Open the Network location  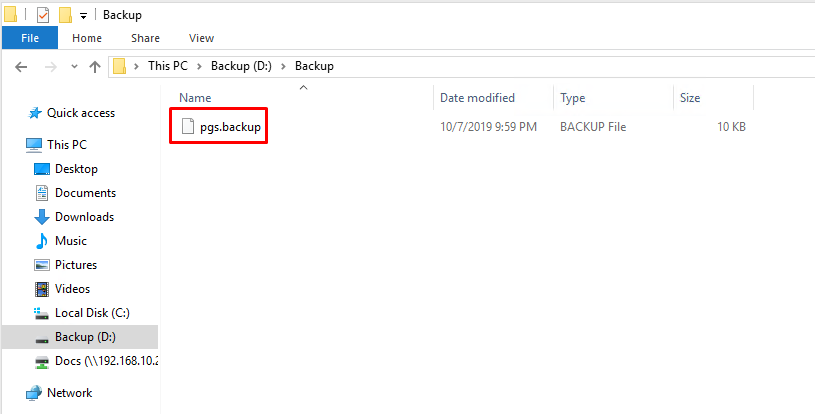pos(69,393)
